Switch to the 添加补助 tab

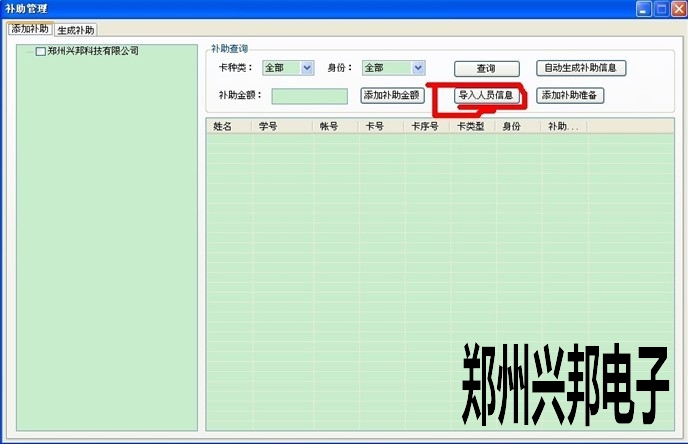[x=30, y=29]
